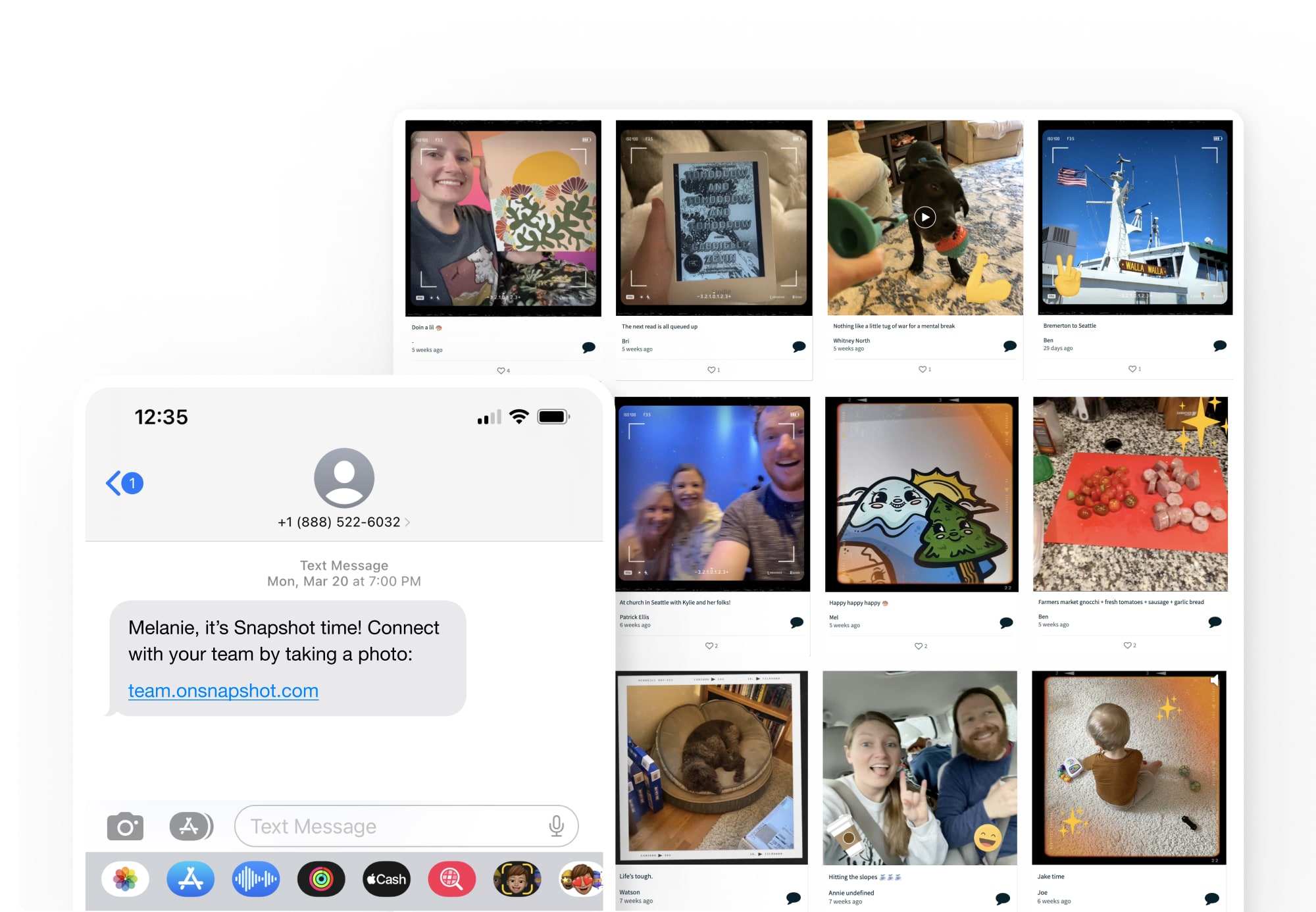Like Patrick Ellis's church in Seattle post

tap(709, 646)
